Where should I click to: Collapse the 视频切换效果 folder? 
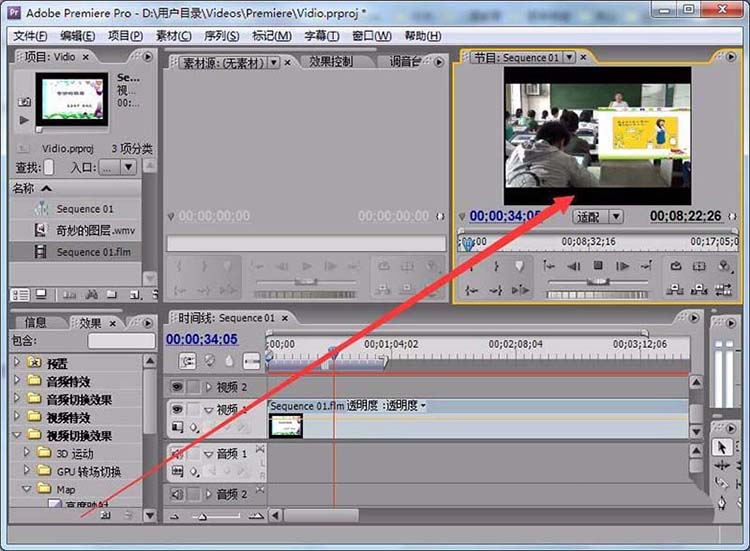[17, 435]
